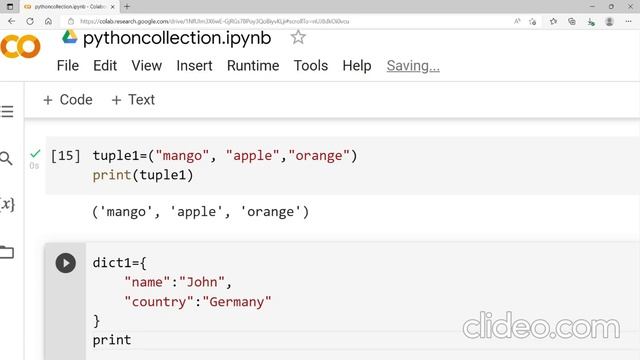Image resolution: width=640 pixels, height=360 pixels.
Task: Open the Tools menu
Action: click(x=311, y=66)
